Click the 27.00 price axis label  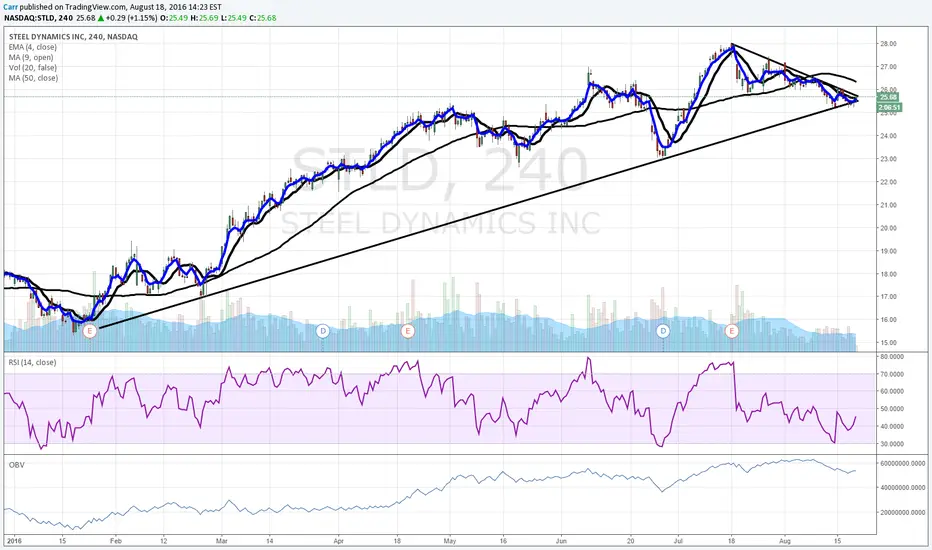click(x=888, y=67)
